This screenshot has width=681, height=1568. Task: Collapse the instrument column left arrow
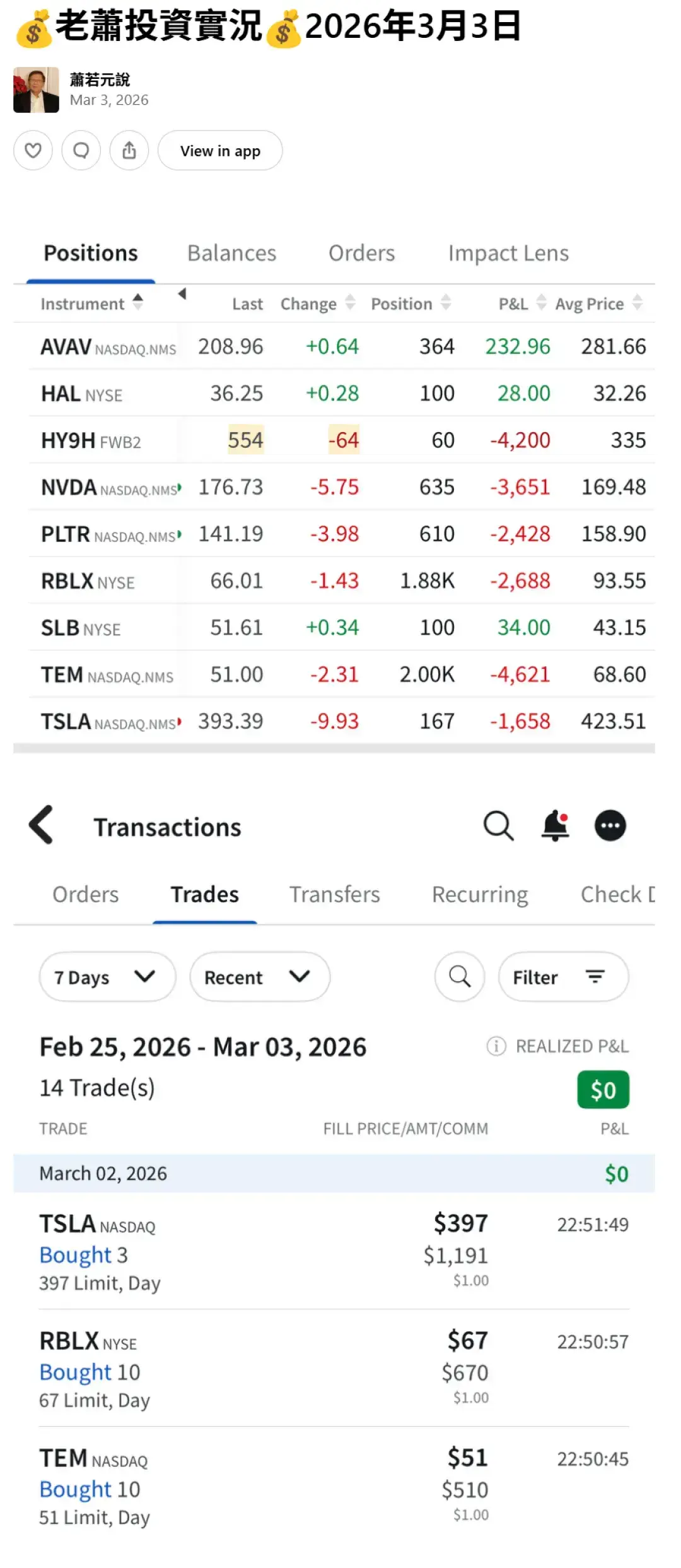pos(182,294)
